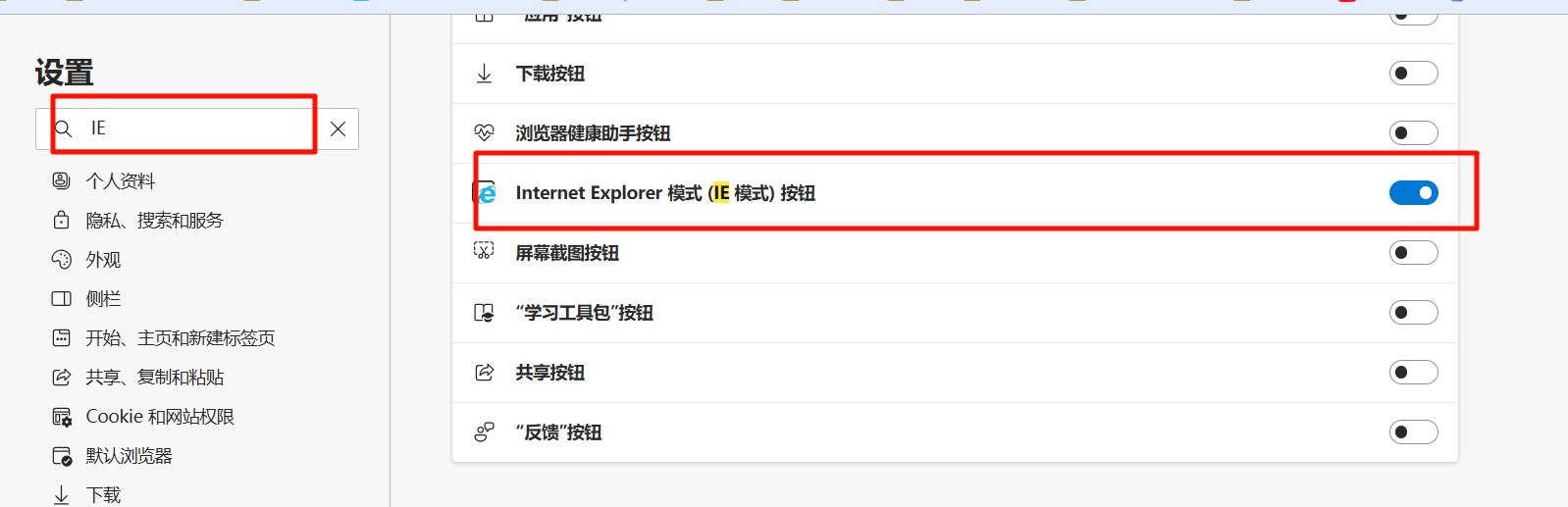This screenshot has width=1568, height=507.
Task: Enable the 共享按钮 toggle
Action: (x=1413, y=373)
